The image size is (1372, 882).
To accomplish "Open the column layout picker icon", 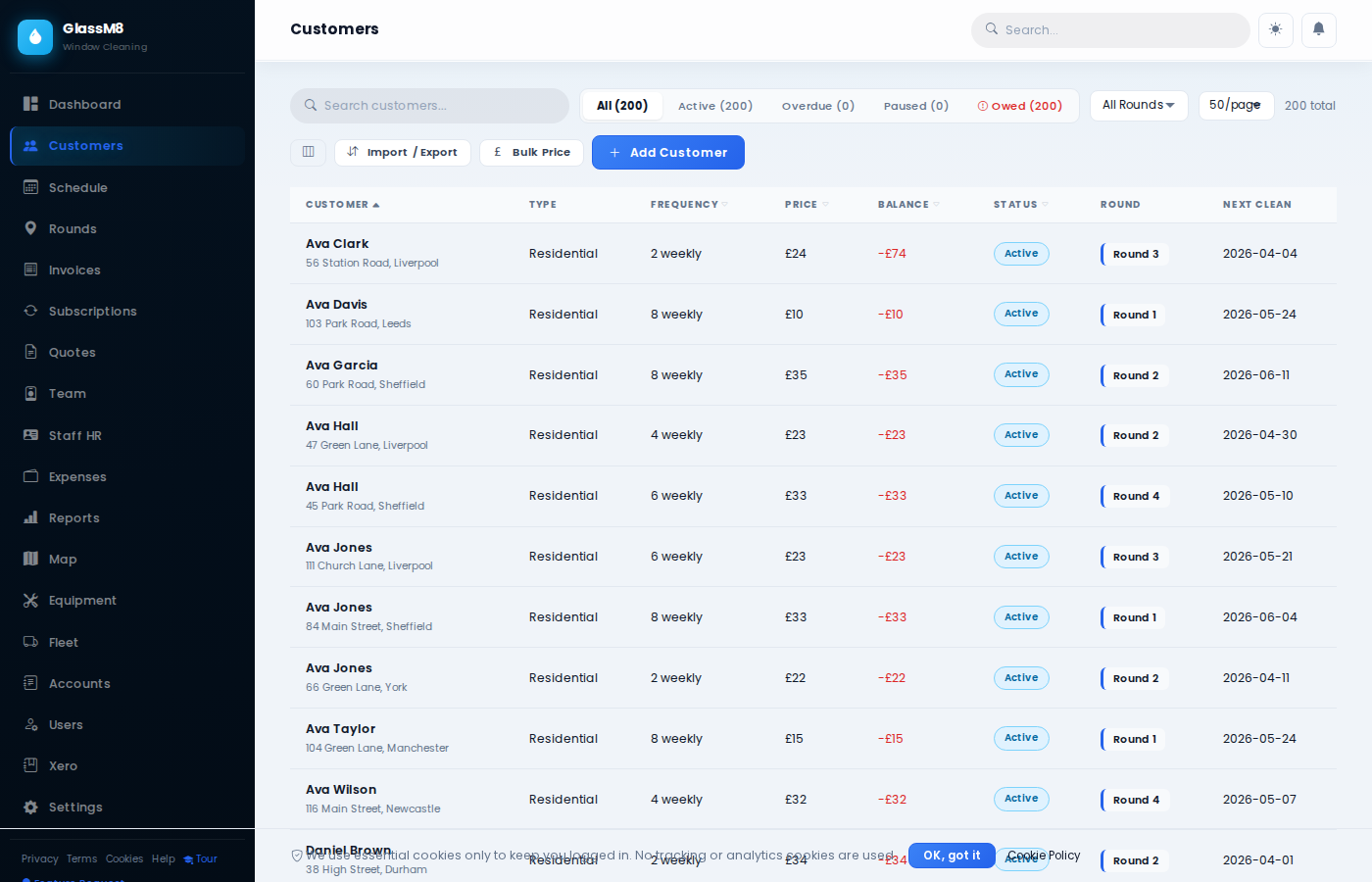I will (x=308, y=152).
